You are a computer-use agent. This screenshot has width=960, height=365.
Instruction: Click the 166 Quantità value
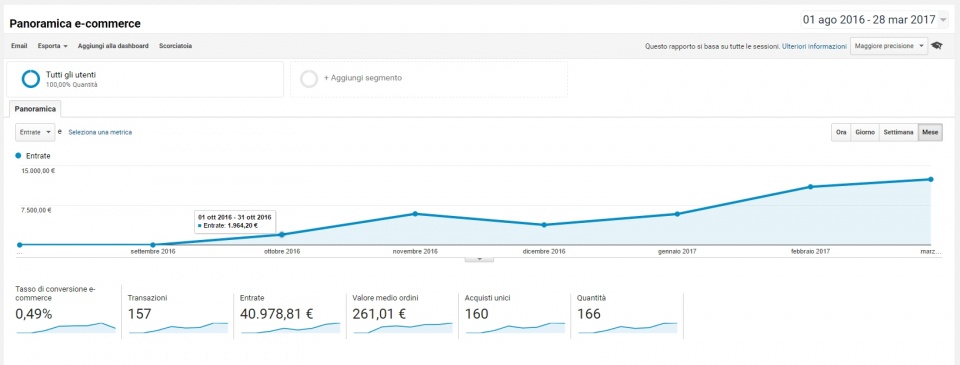point(589,314)
